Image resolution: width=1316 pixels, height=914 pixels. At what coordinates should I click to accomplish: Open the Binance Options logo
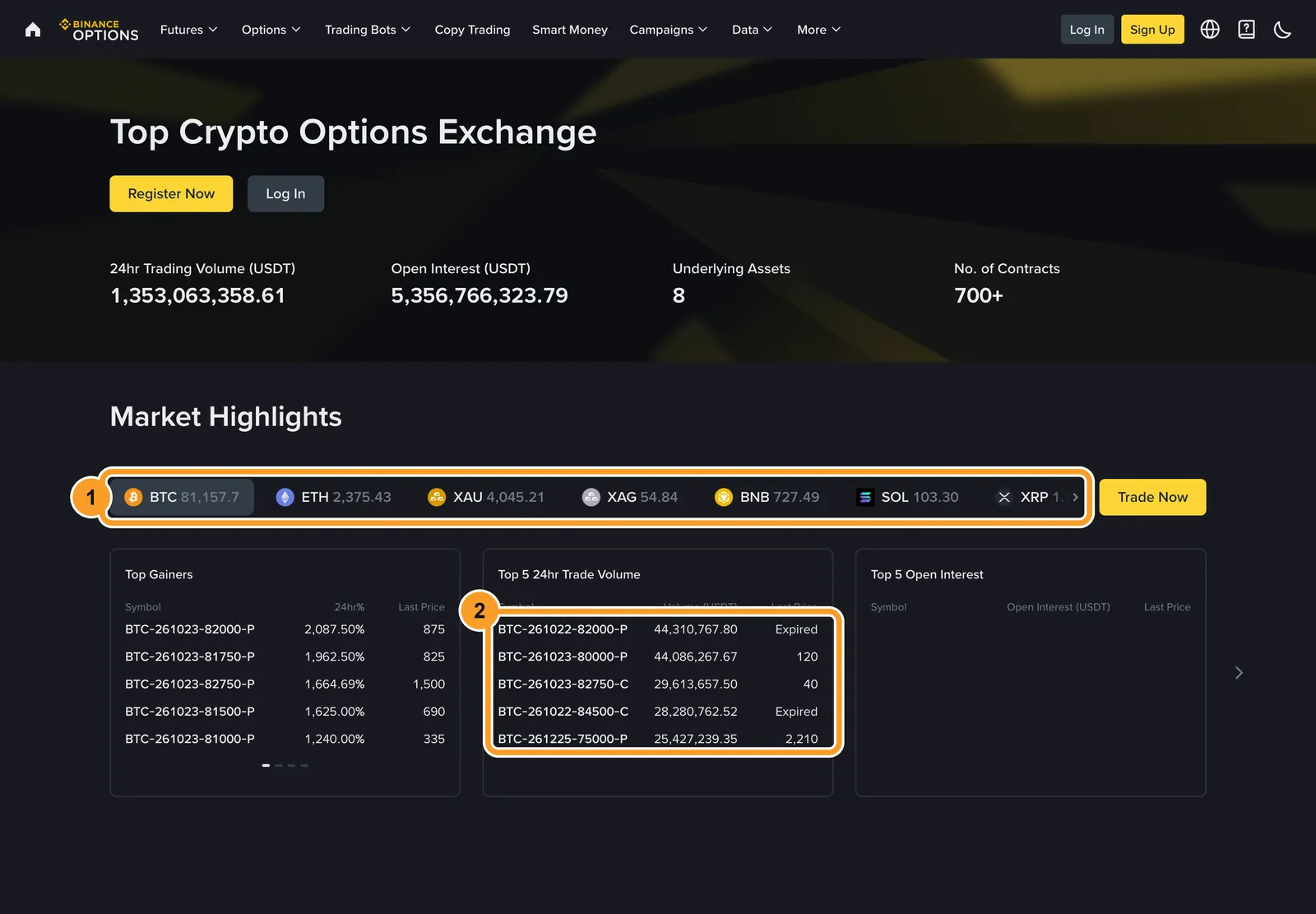[x=100, y=30]
